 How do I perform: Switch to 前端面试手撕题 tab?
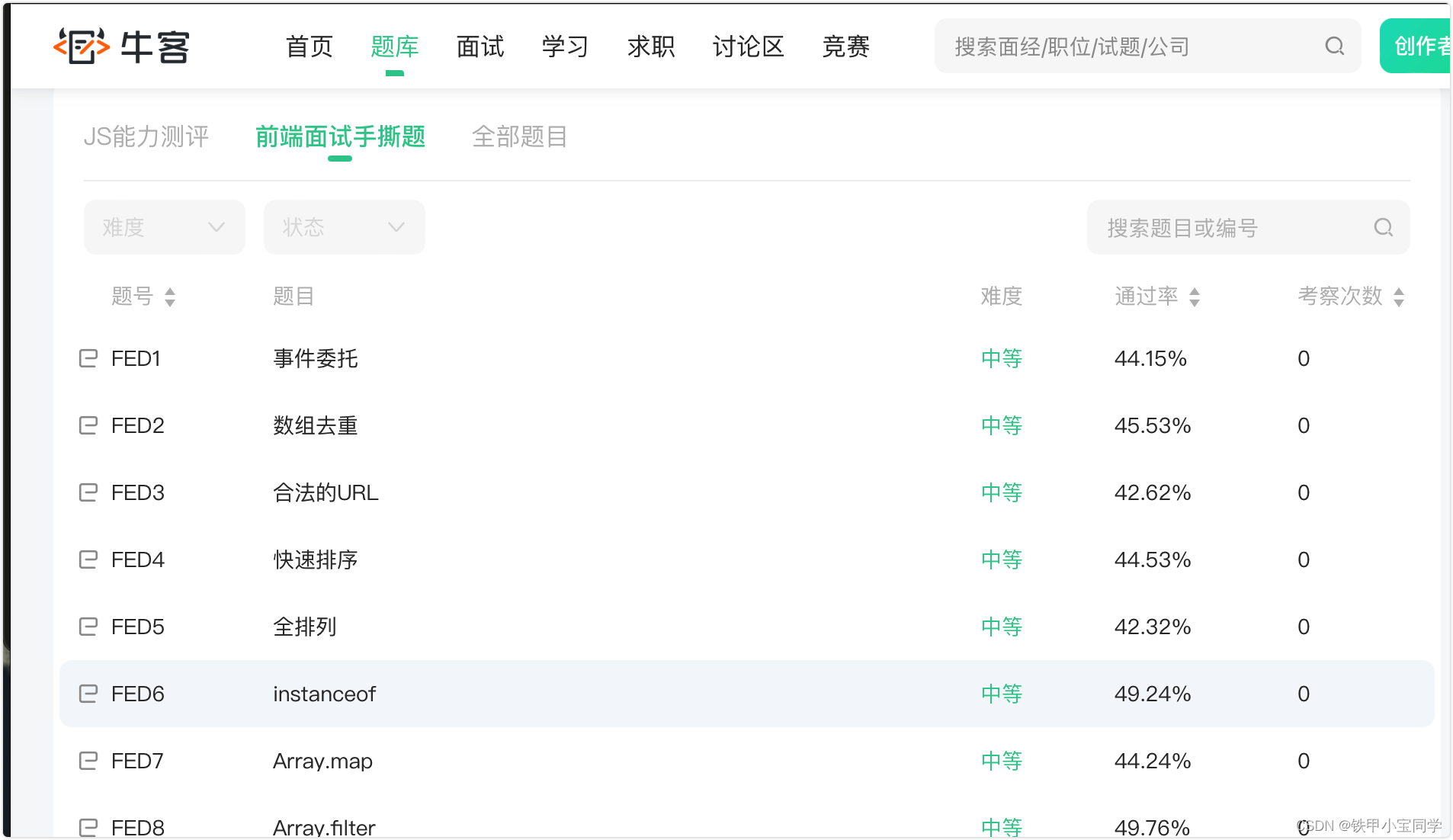point(340,136)
